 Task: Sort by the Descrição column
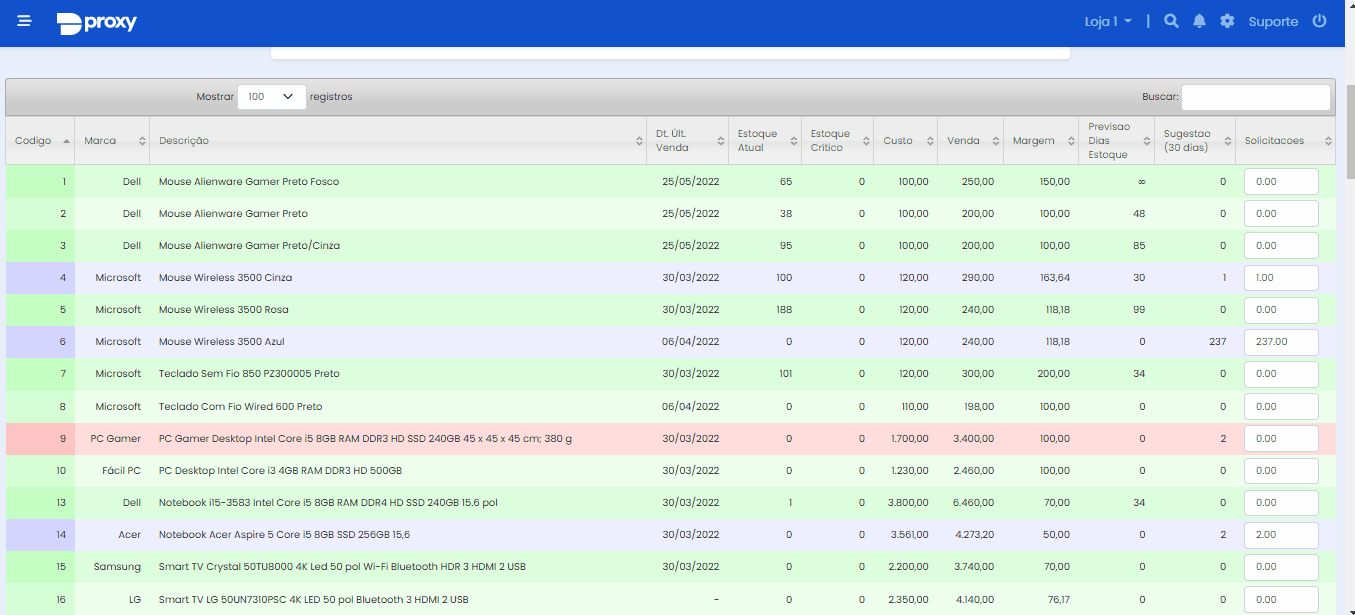pyautogui.click(x=398, y=141)
